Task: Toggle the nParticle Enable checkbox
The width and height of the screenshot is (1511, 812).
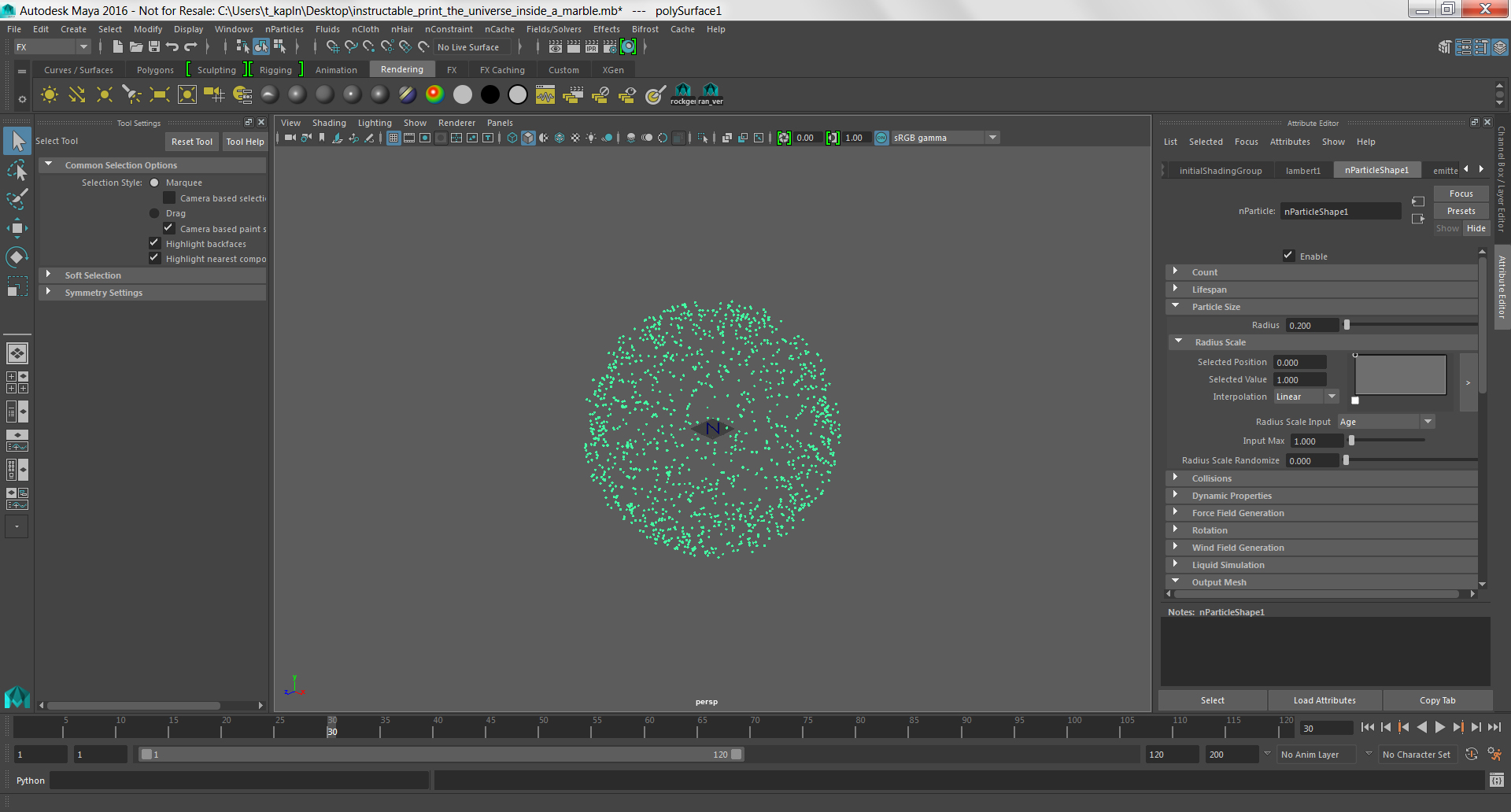Action: [x=1288, y=256]
